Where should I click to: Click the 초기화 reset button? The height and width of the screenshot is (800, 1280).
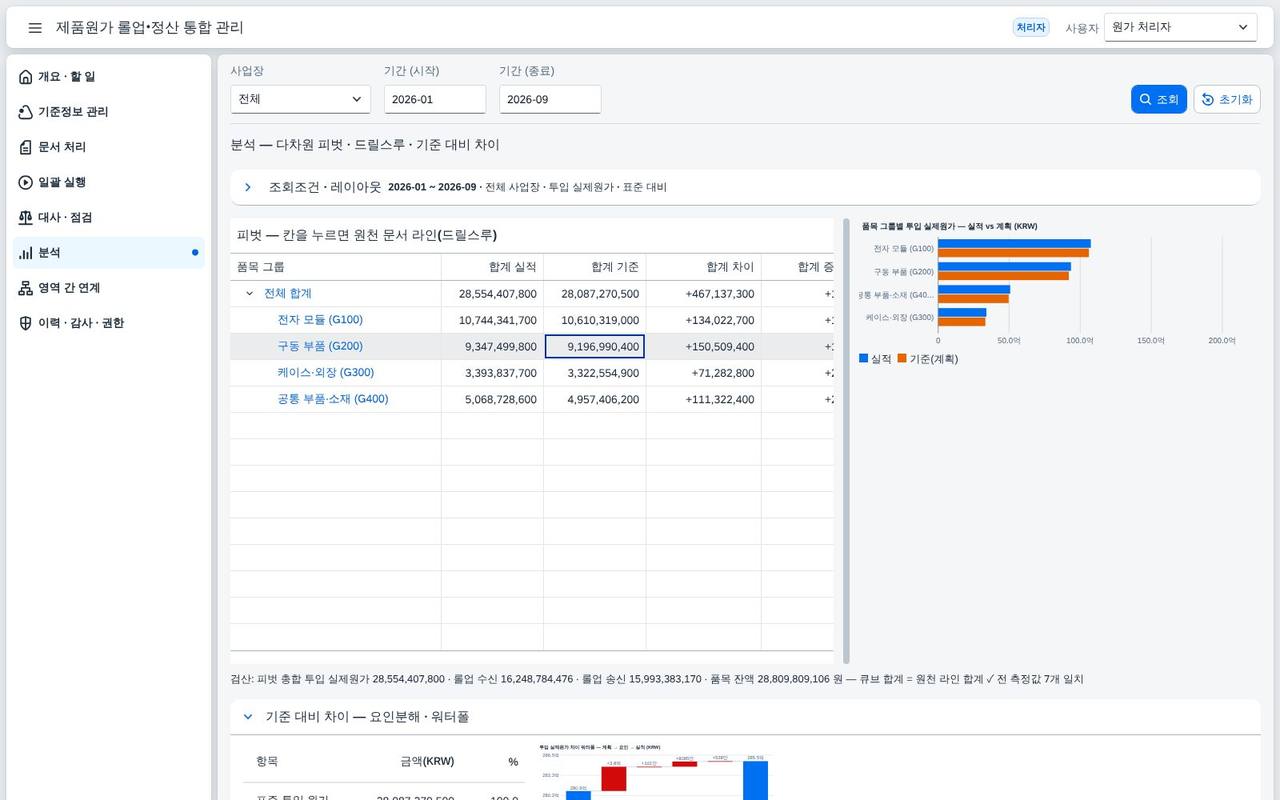[1227, 99]
